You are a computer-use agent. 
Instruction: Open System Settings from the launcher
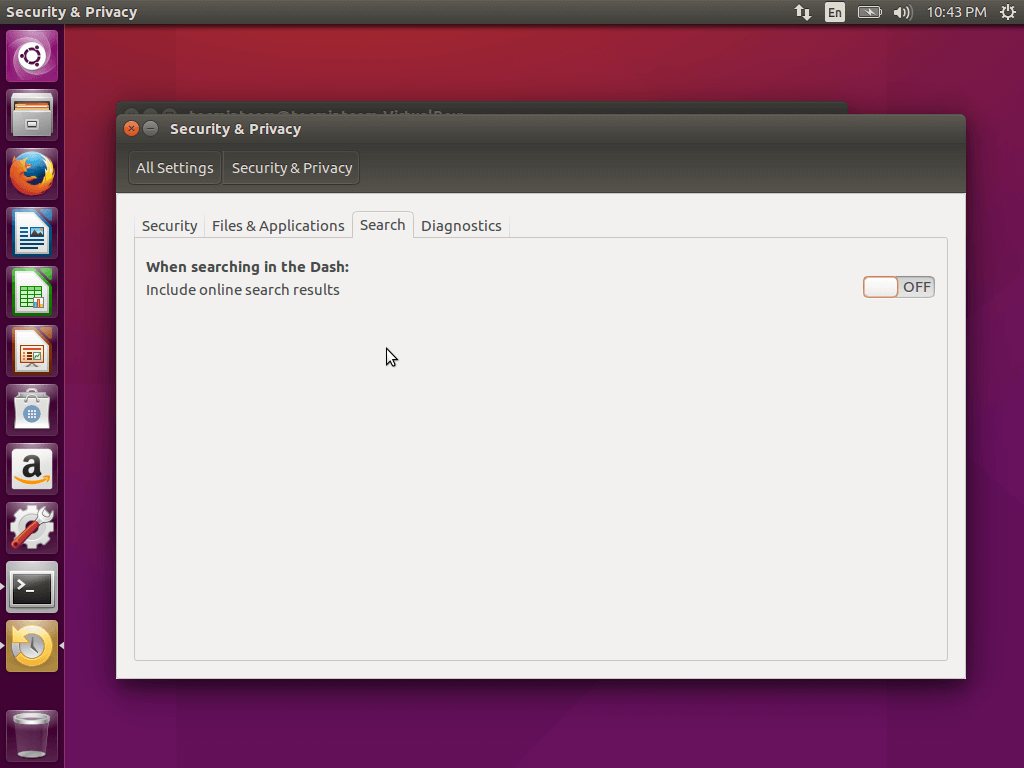pos(31,527)
